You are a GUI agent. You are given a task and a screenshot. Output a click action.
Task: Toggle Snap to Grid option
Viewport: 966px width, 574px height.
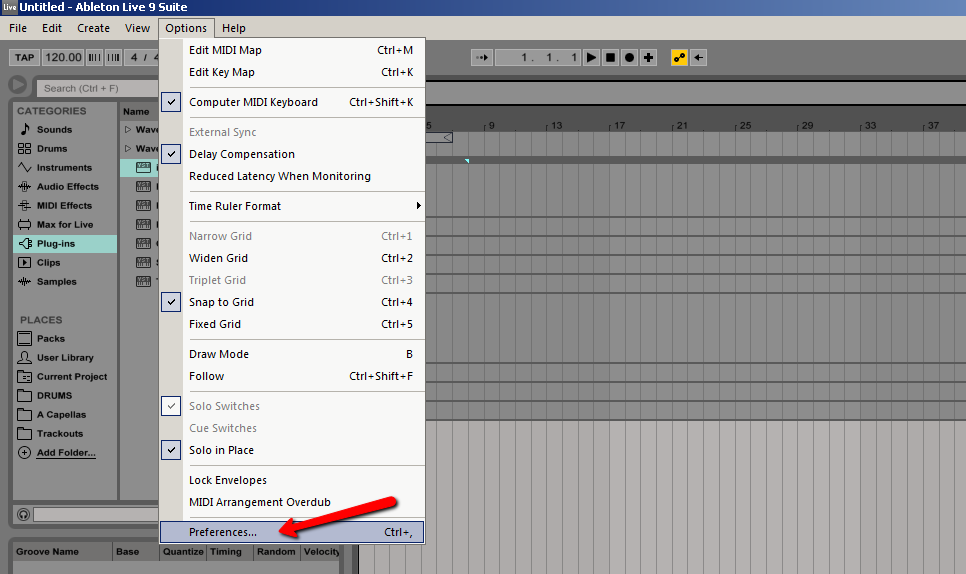(x=293, y=302)
